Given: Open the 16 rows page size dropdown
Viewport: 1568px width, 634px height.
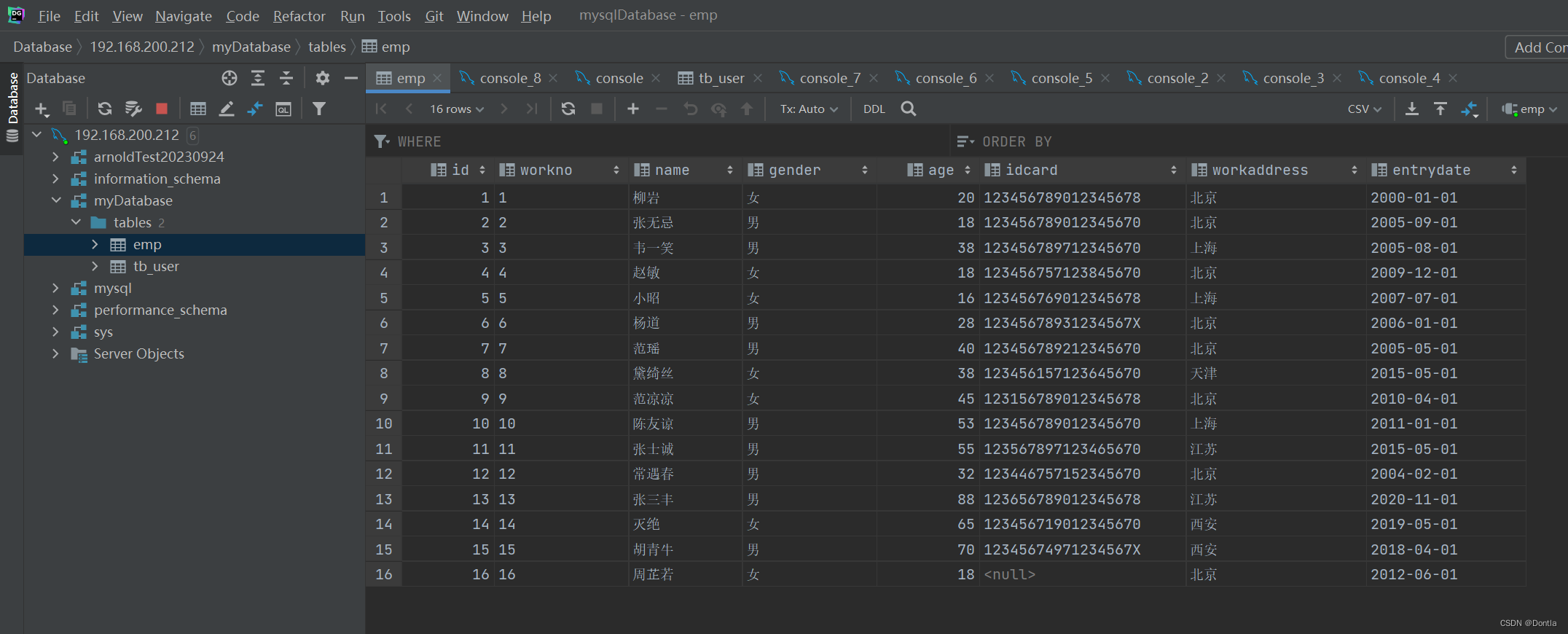Looking at the screenshot, I should pos(456,109).
